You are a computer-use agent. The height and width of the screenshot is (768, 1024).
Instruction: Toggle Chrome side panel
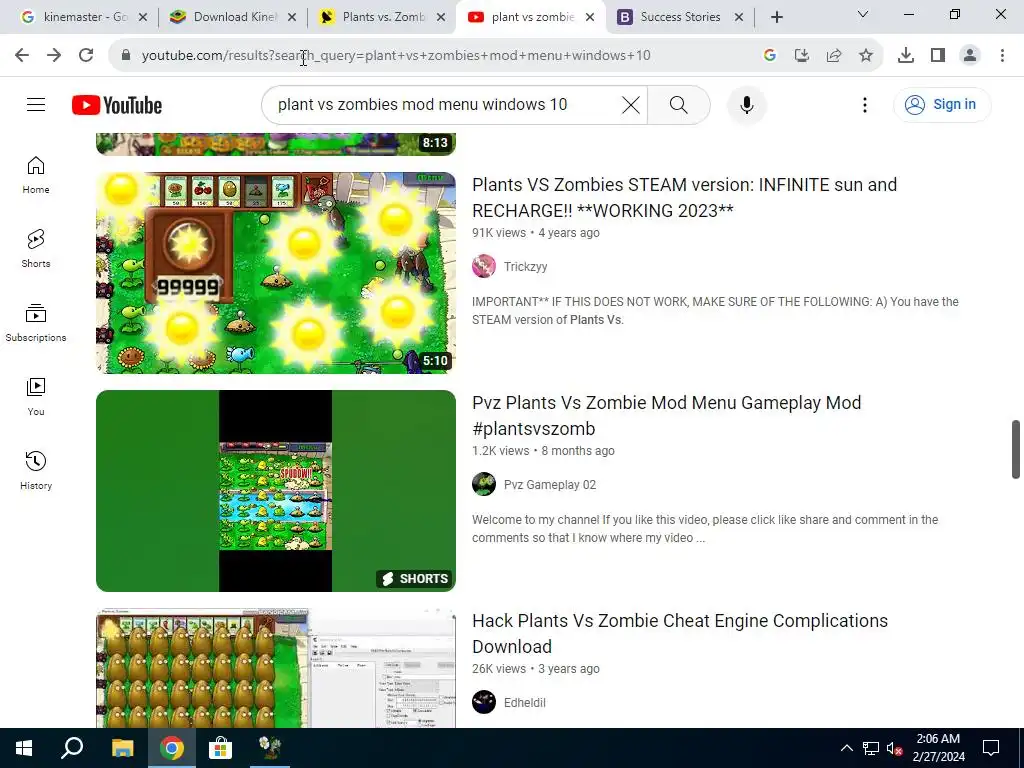[938, 56]
